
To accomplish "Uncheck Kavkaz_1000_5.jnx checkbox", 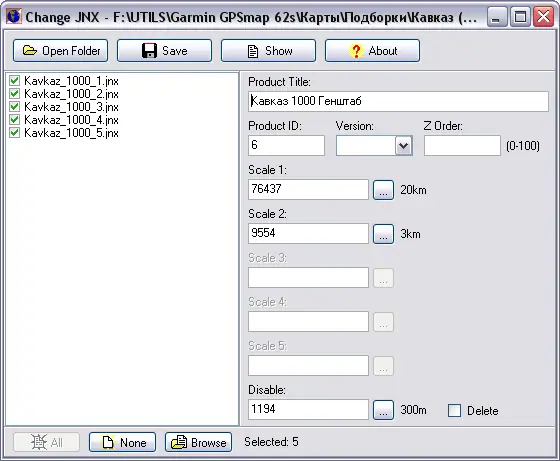I will pos(14,132).
